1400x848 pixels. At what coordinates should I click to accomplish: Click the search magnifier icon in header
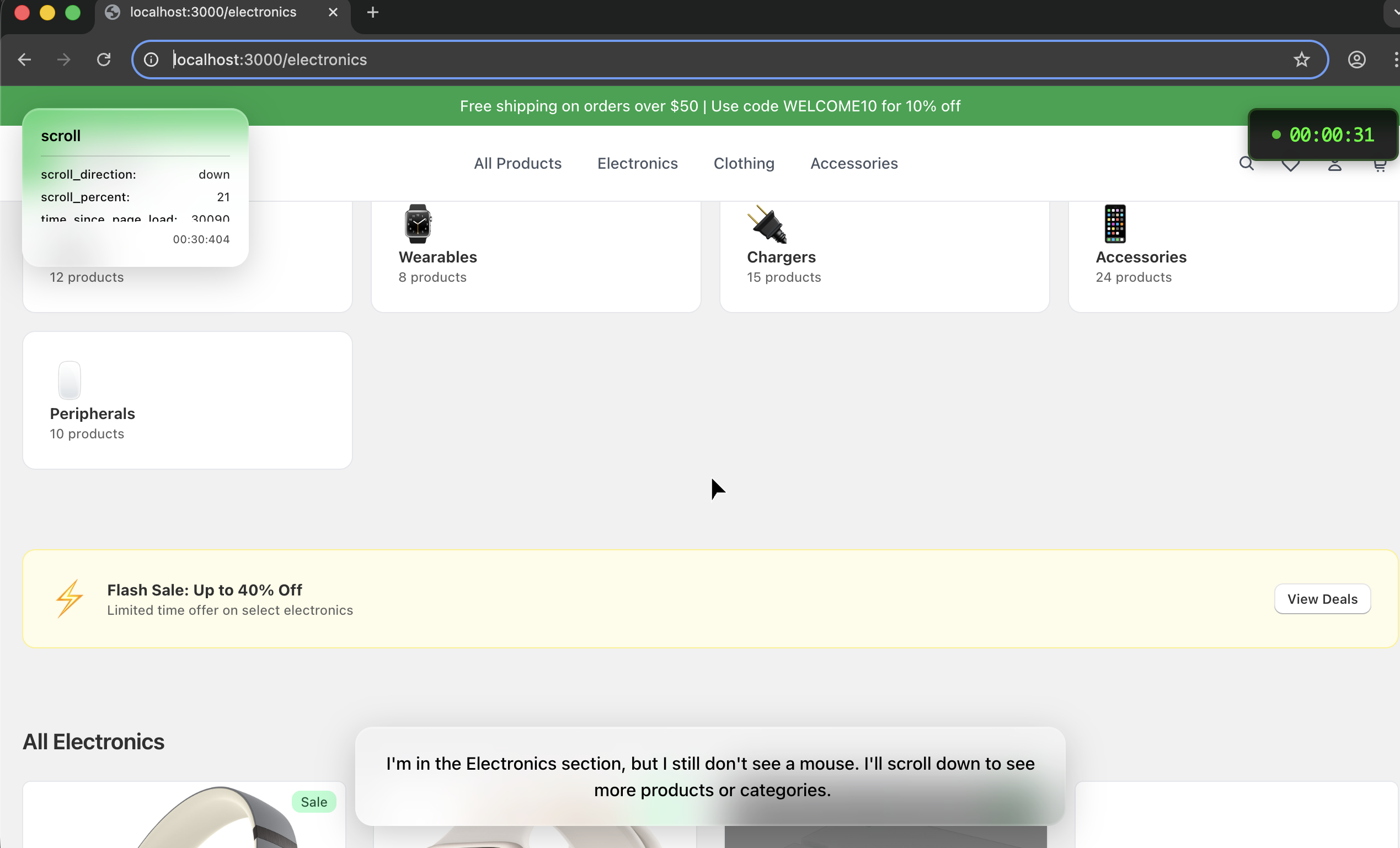pos(1246,164)
